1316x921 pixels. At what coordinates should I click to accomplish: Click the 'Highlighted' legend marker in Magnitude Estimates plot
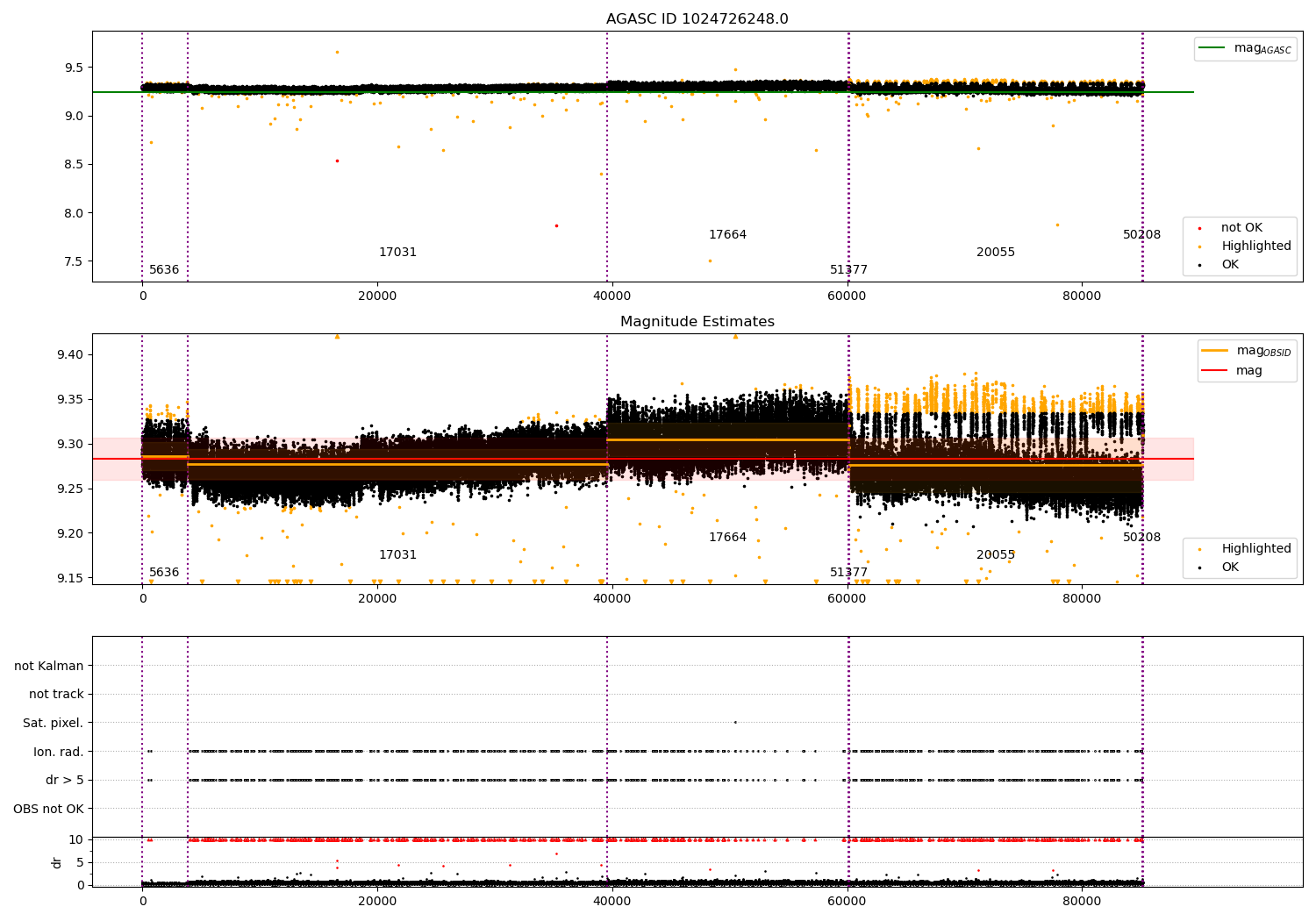(x=1199, y=549)
